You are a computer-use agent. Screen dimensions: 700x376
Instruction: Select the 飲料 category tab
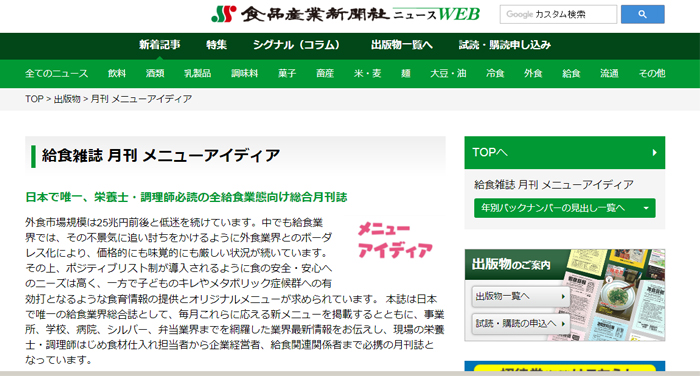pyautogui.click(x=117, y=74)
